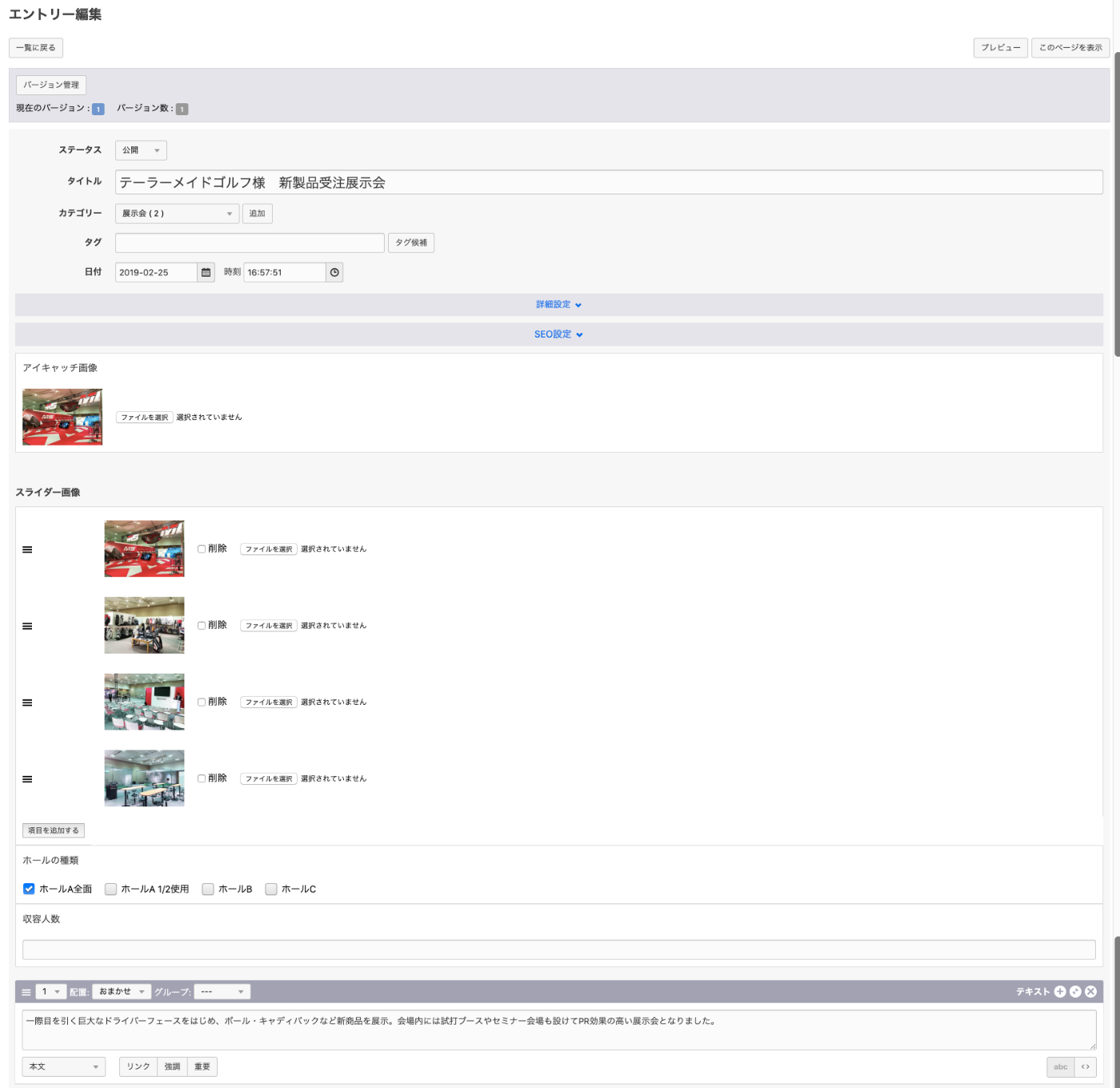Click the duplicate icon in the テキスト unit bar

[1075, 992]
